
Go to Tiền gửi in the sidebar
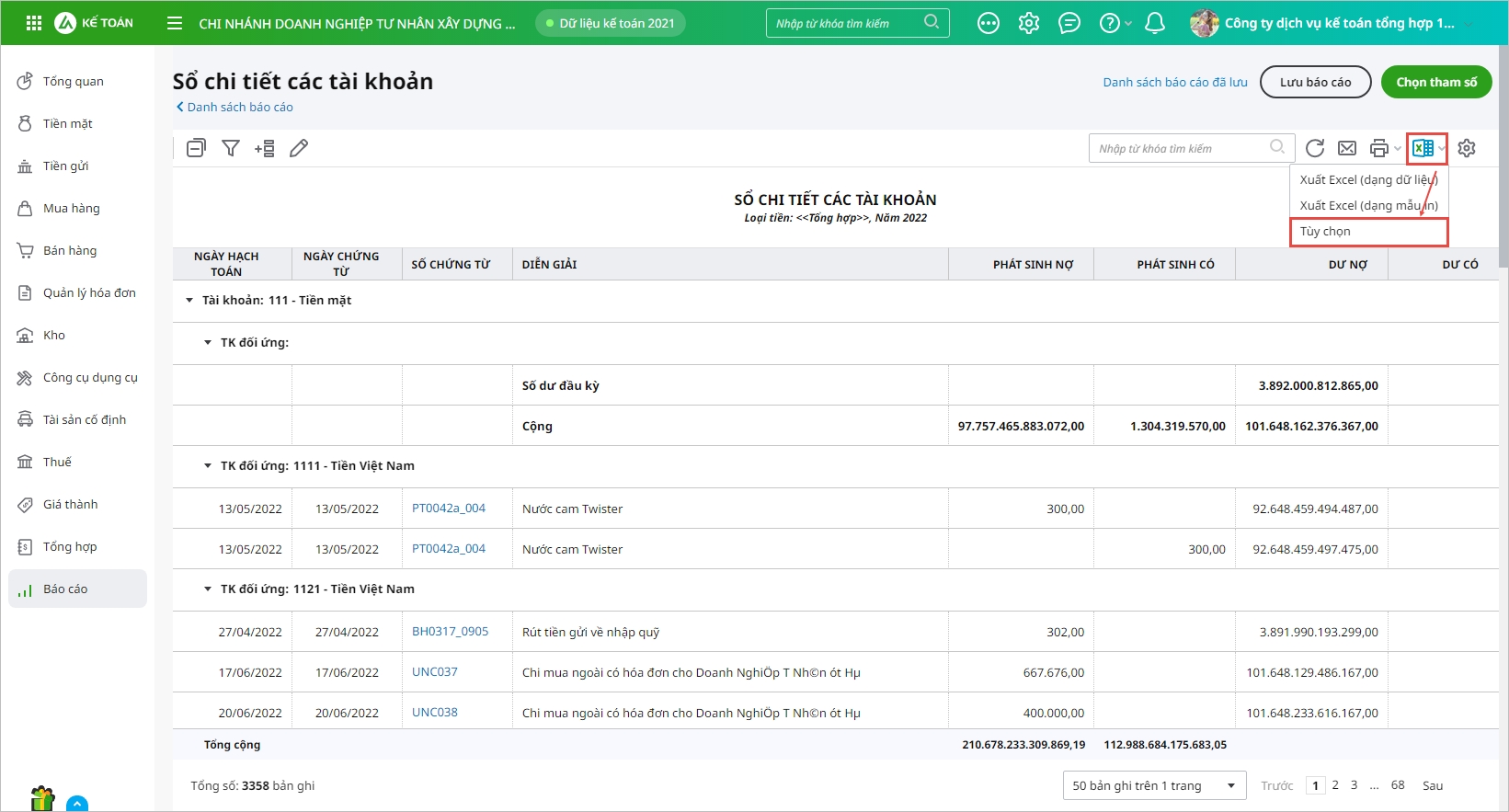(x=66, y=166)
